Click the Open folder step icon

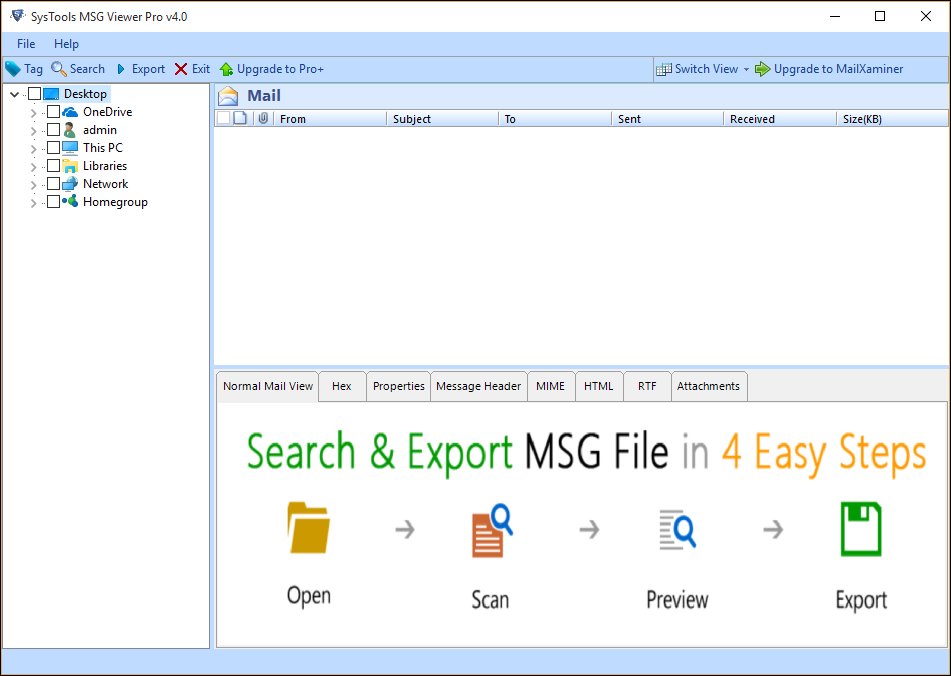pyautogui.click(x=309, y=527)
